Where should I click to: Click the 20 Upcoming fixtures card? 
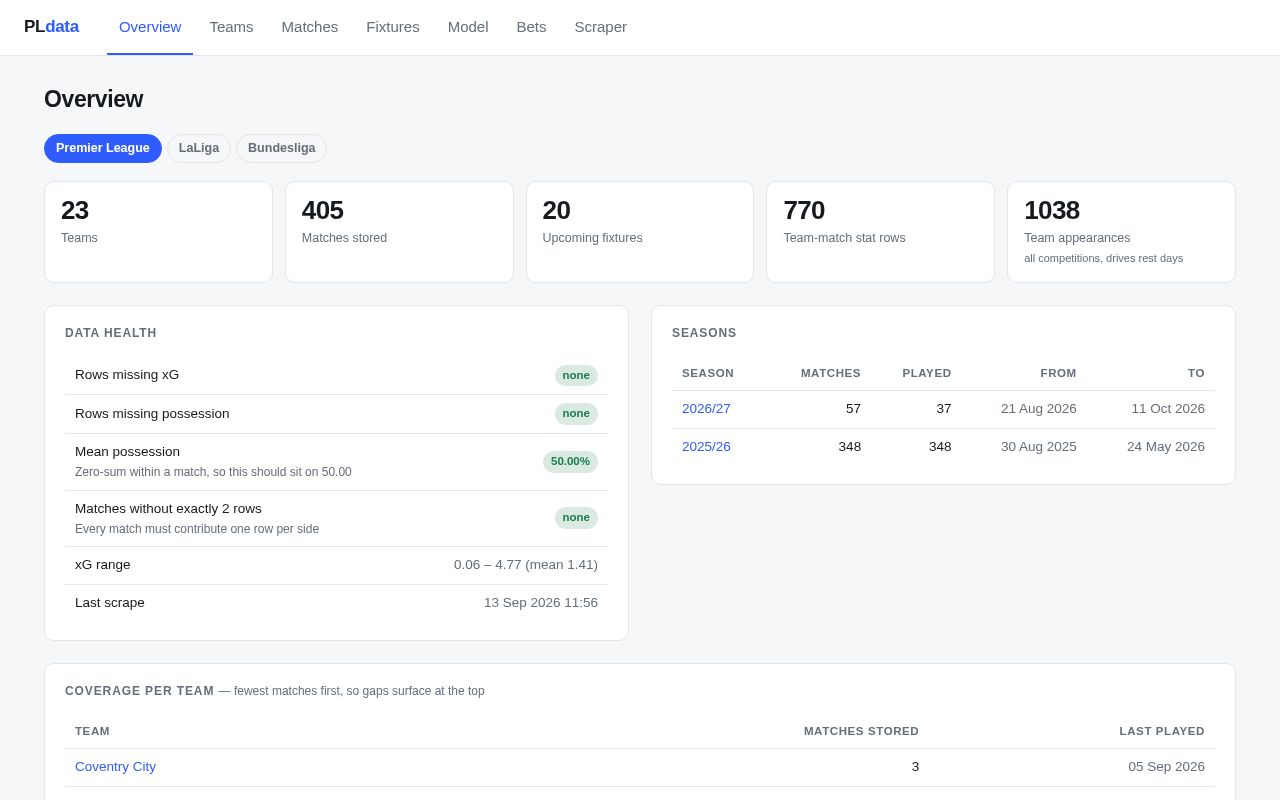pos(640,232)
